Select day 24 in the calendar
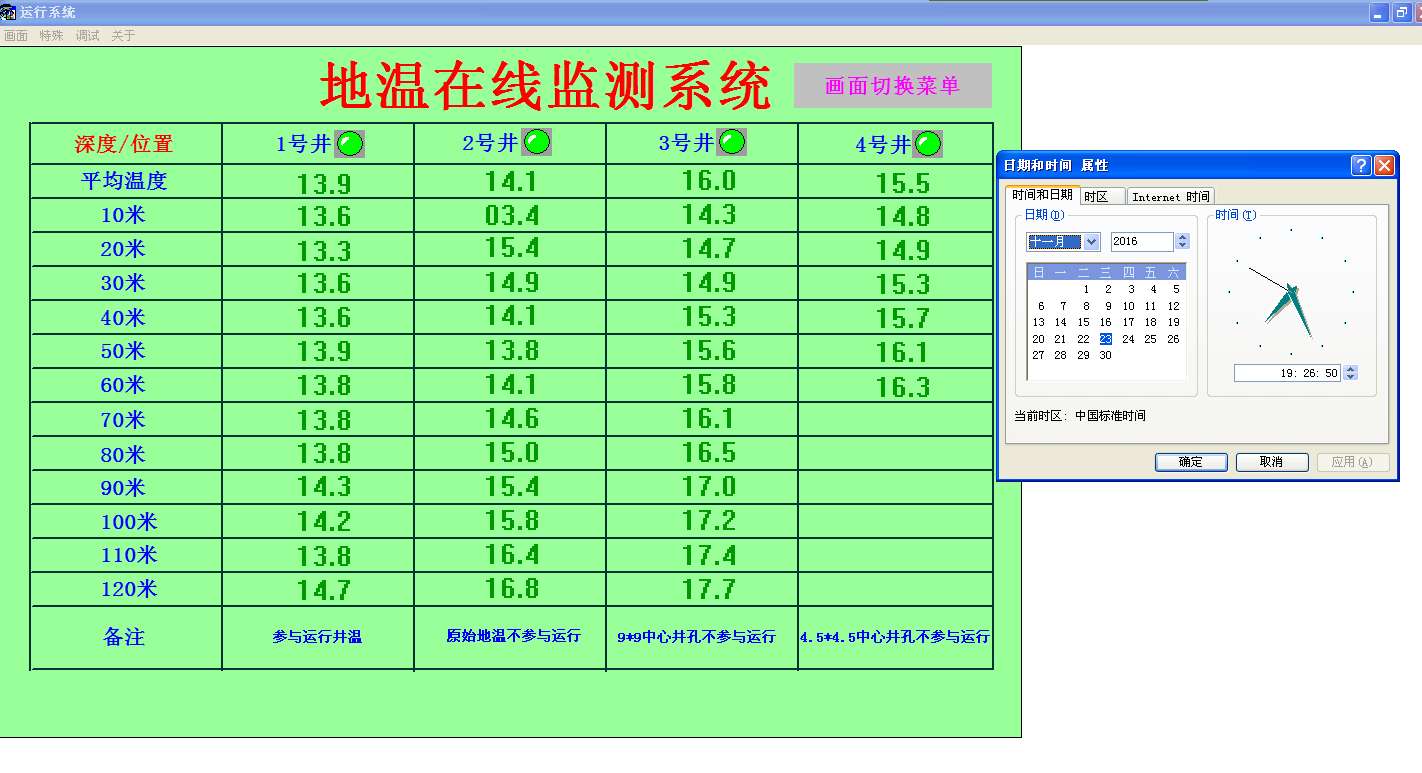This screenshot has height=773, width=1422. click(1128, 339)
